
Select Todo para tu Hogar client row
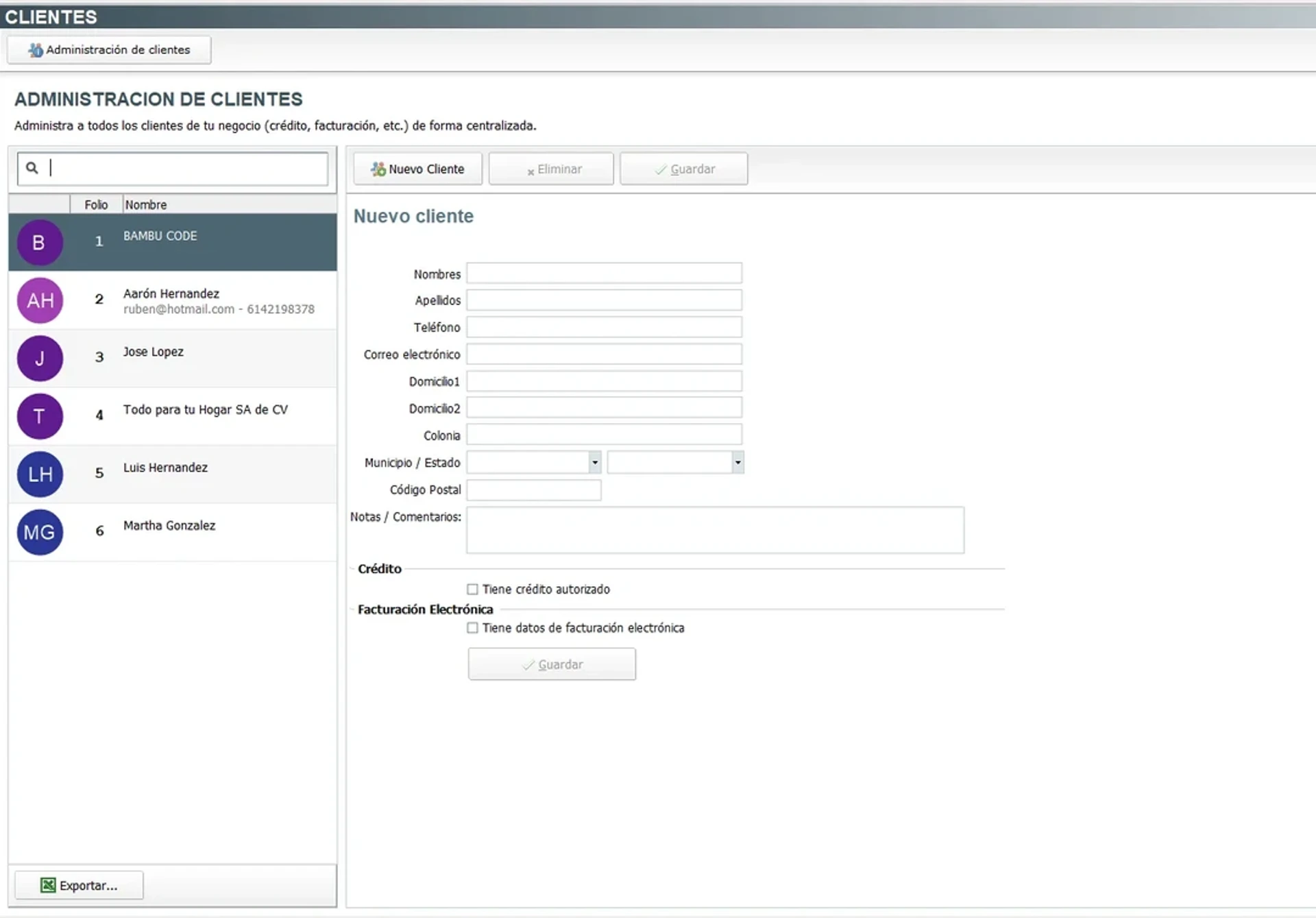coord(206,416)
